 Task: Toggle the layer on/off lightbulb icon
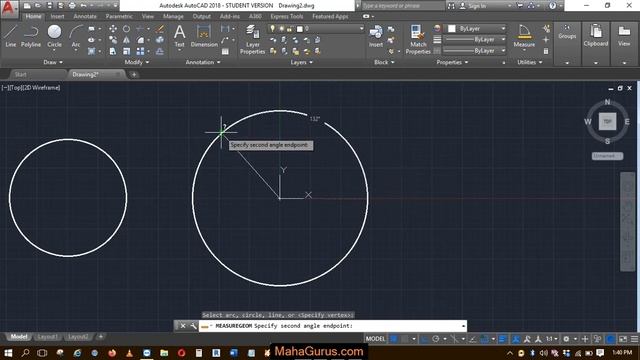coord(273,29)
